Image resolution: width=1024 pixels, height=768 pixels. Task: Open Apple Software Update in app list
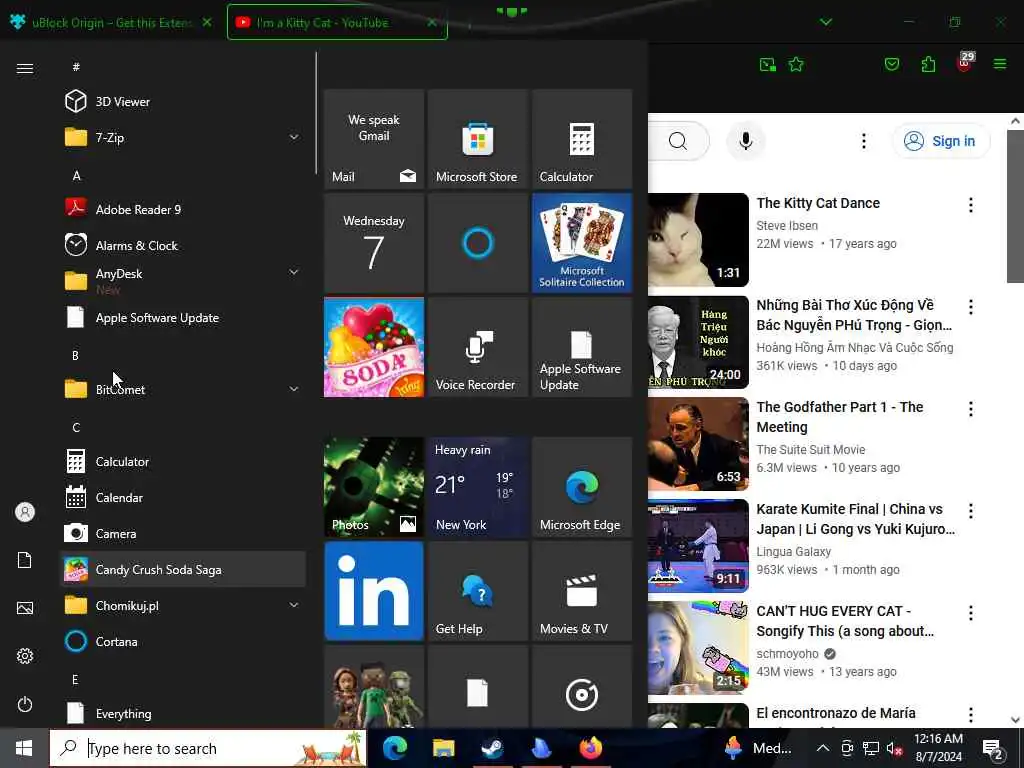(x=183, y=318)
